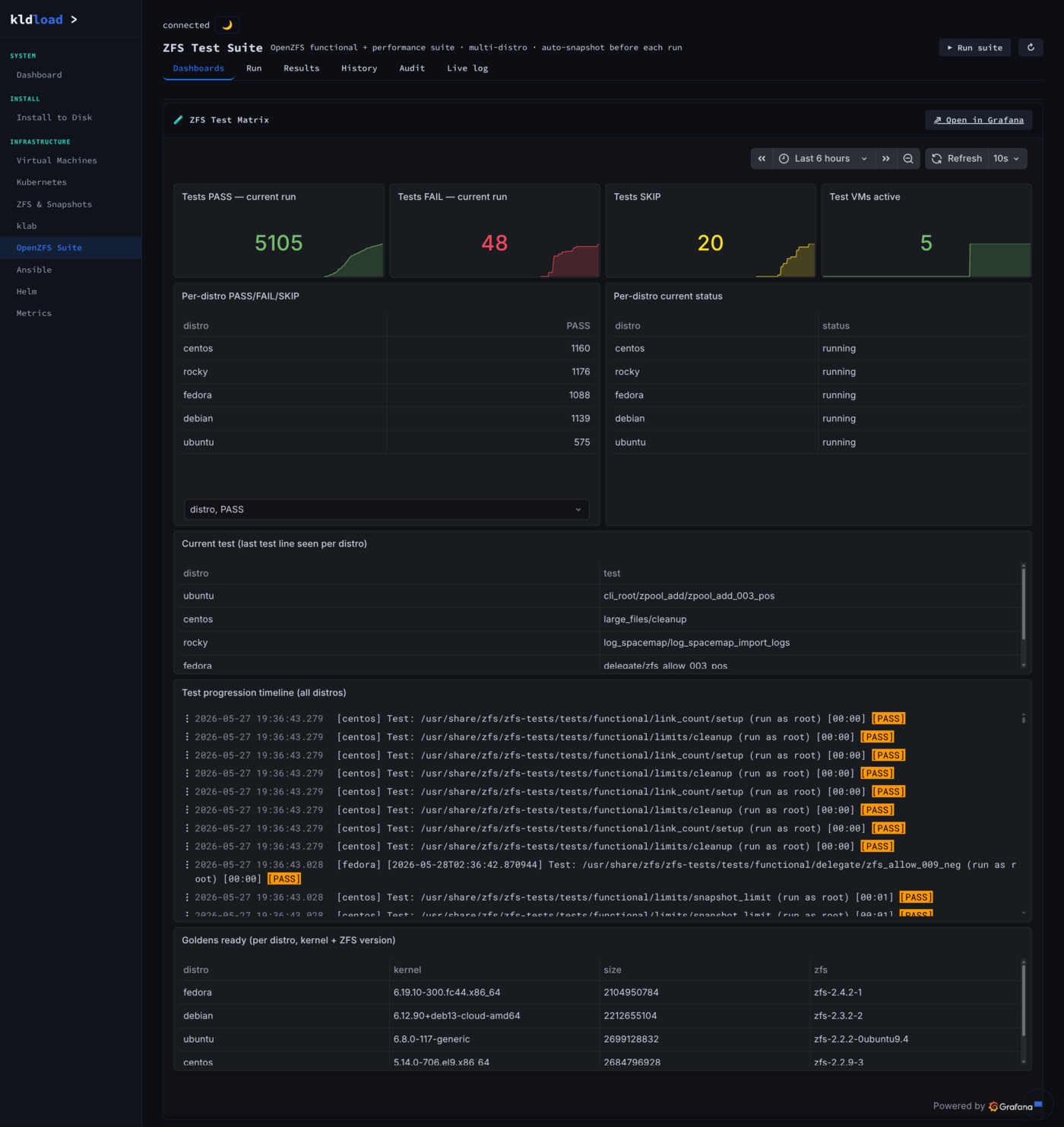Click the Tests SKIP value 20
This screenshot has width=1064, height=1127.
pyautogui.click(x=711, y=243)
